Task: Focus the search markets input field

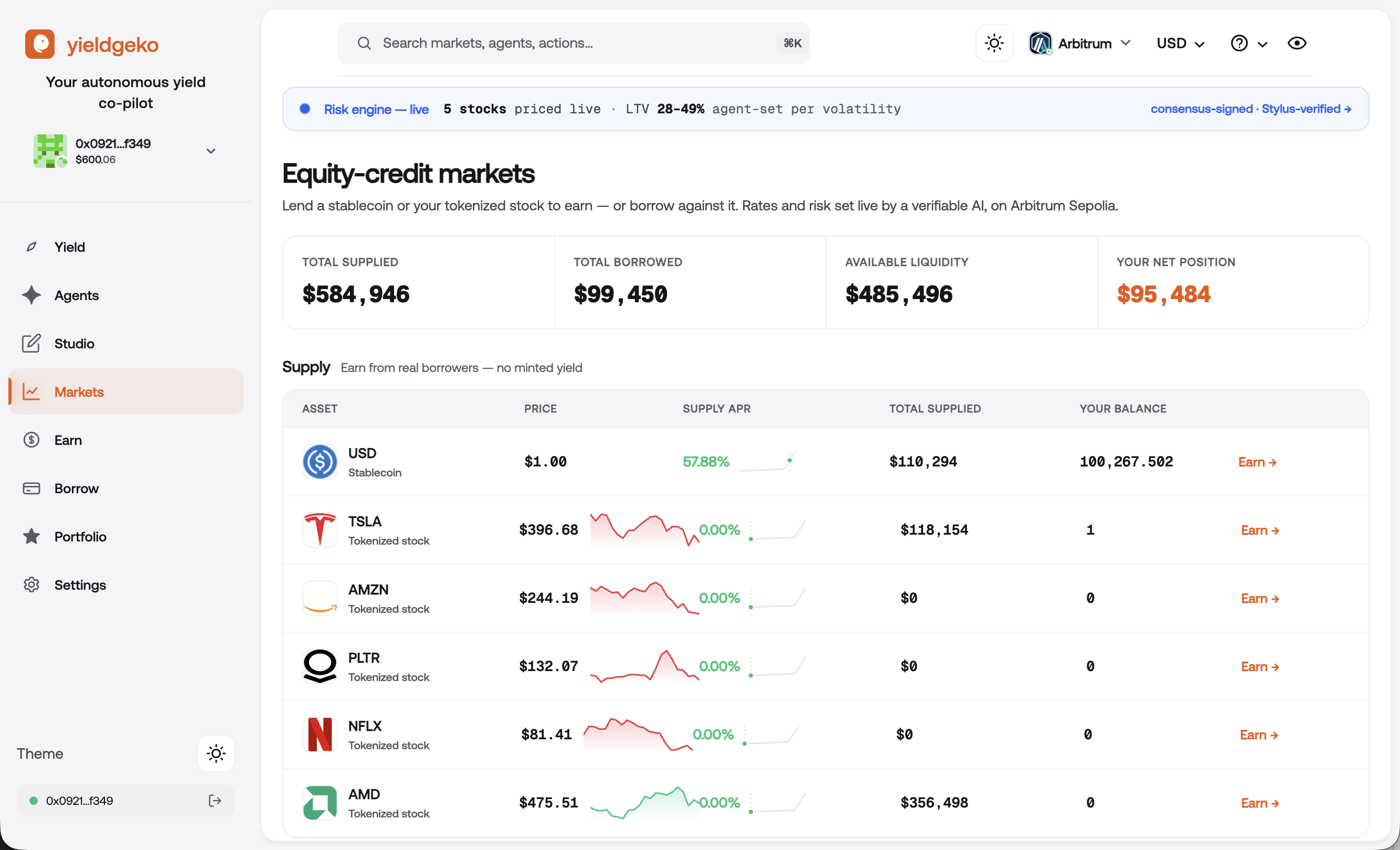Action: click(x=574, y=43)
